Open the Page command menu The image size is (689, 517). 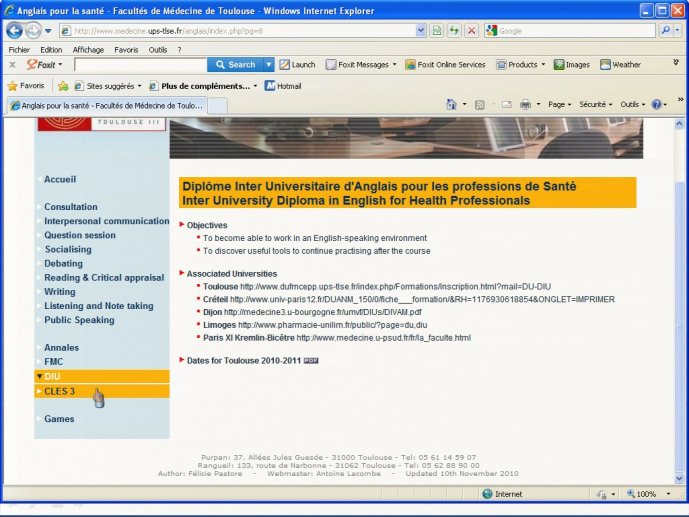tap(559, 105)
